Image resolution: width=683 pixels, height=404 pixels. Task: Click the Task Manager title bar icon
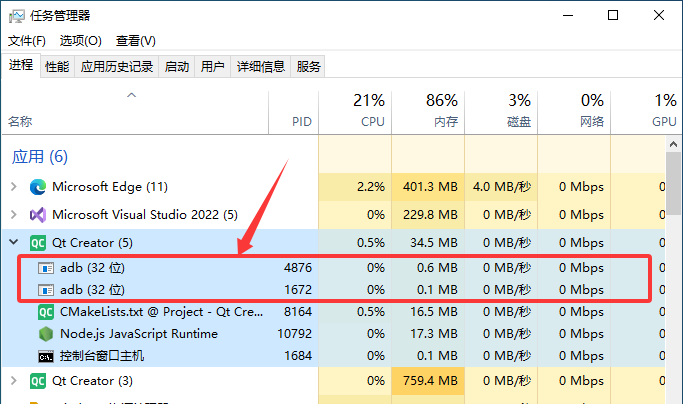pyautogui.click(x=17, y=16)
